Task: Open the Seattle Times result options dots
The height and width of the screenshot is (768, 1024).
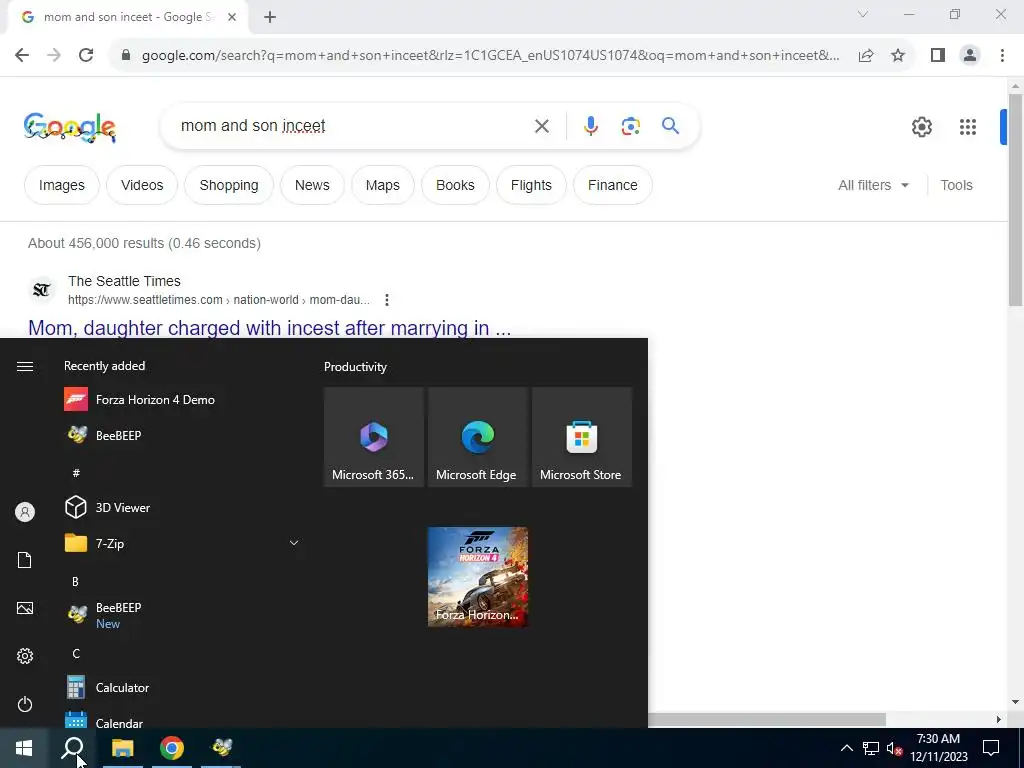Action: pyautogui.click(x=387, y=300)
